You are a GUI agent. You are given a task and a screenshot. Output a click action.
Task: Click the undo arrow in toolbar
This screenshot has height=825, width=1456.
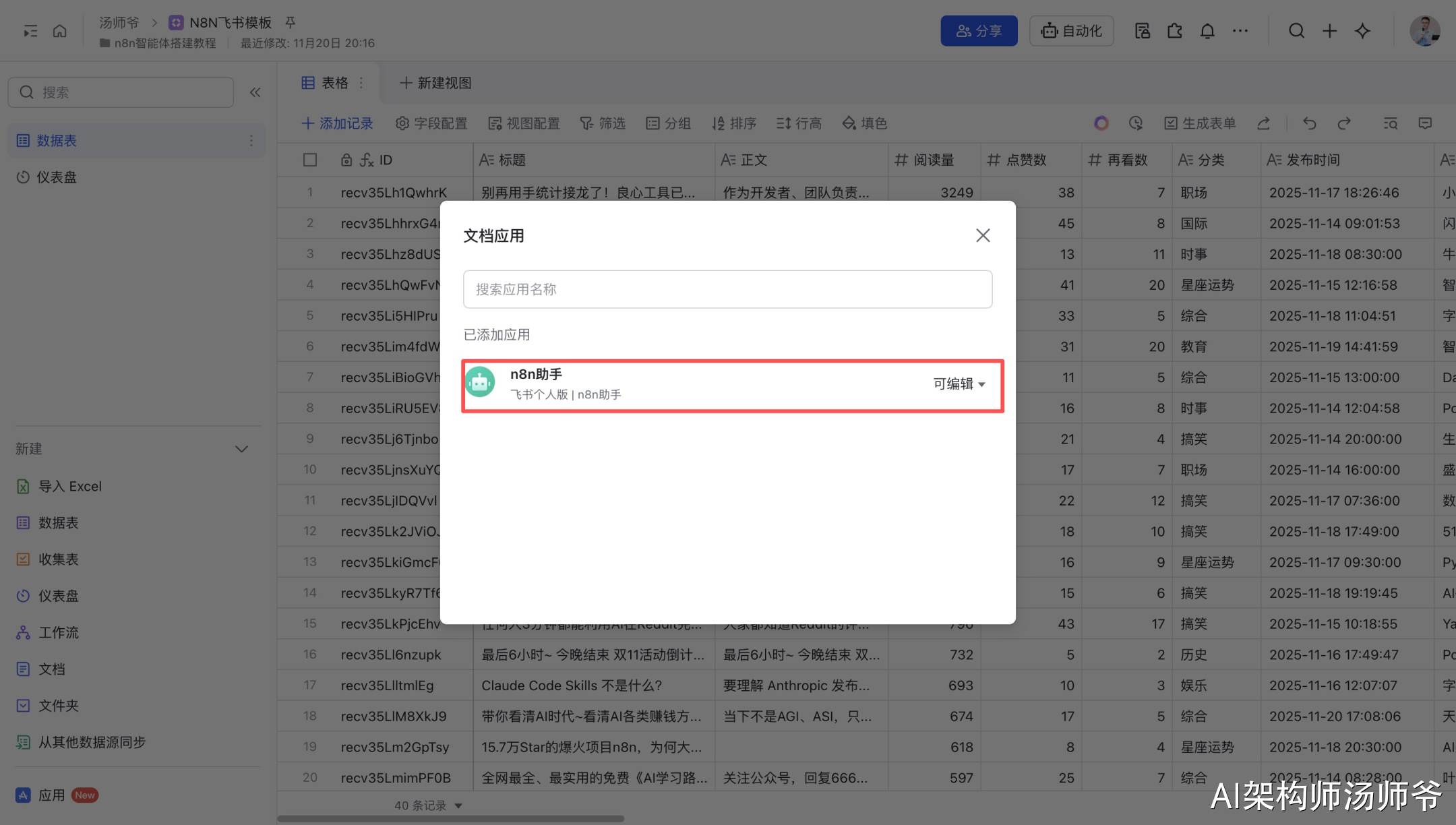[x=1309, y=123]
